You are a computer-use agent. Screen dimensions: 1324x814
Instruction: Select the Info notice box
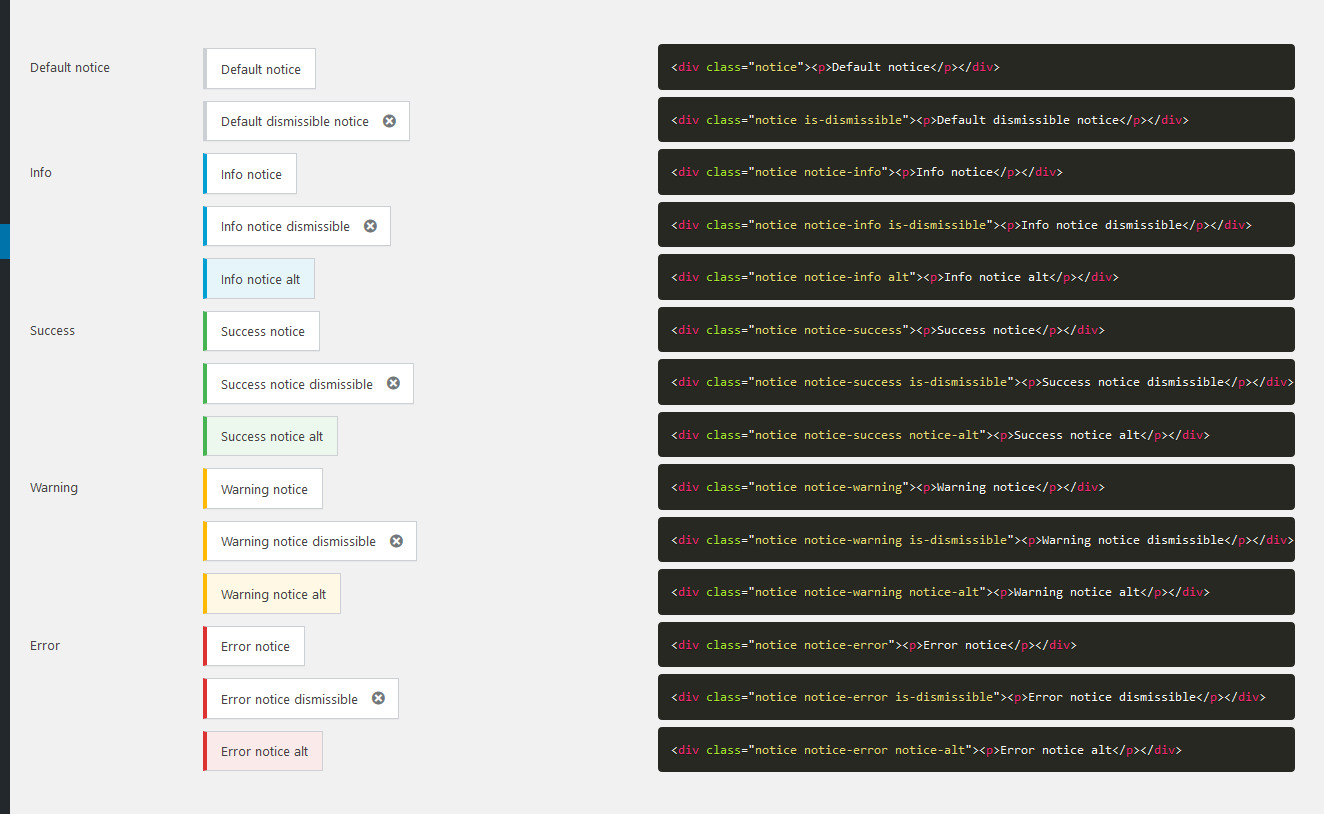[250, 174]
